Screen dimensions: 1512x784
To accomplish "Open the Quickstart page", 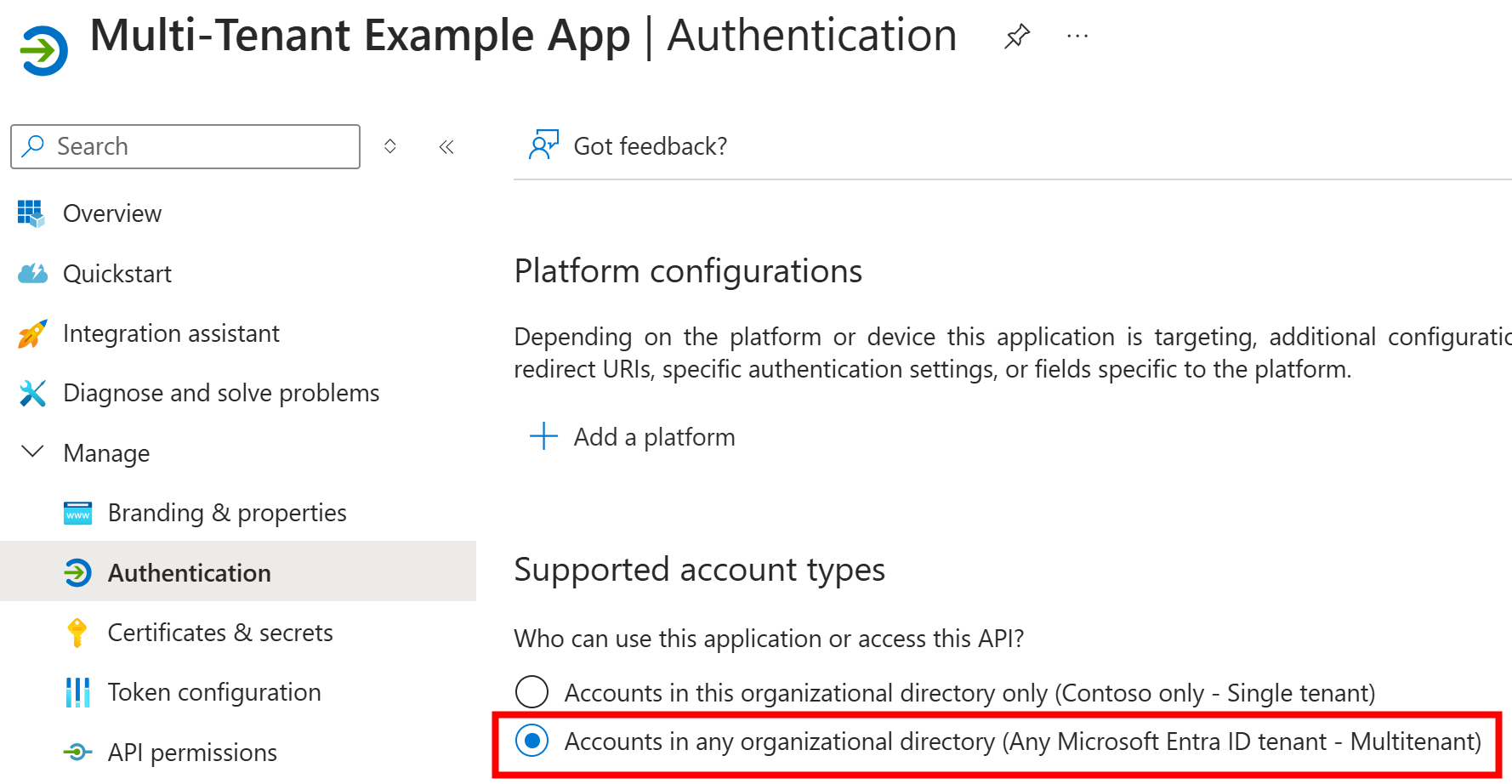I will [x=117, y=274].
